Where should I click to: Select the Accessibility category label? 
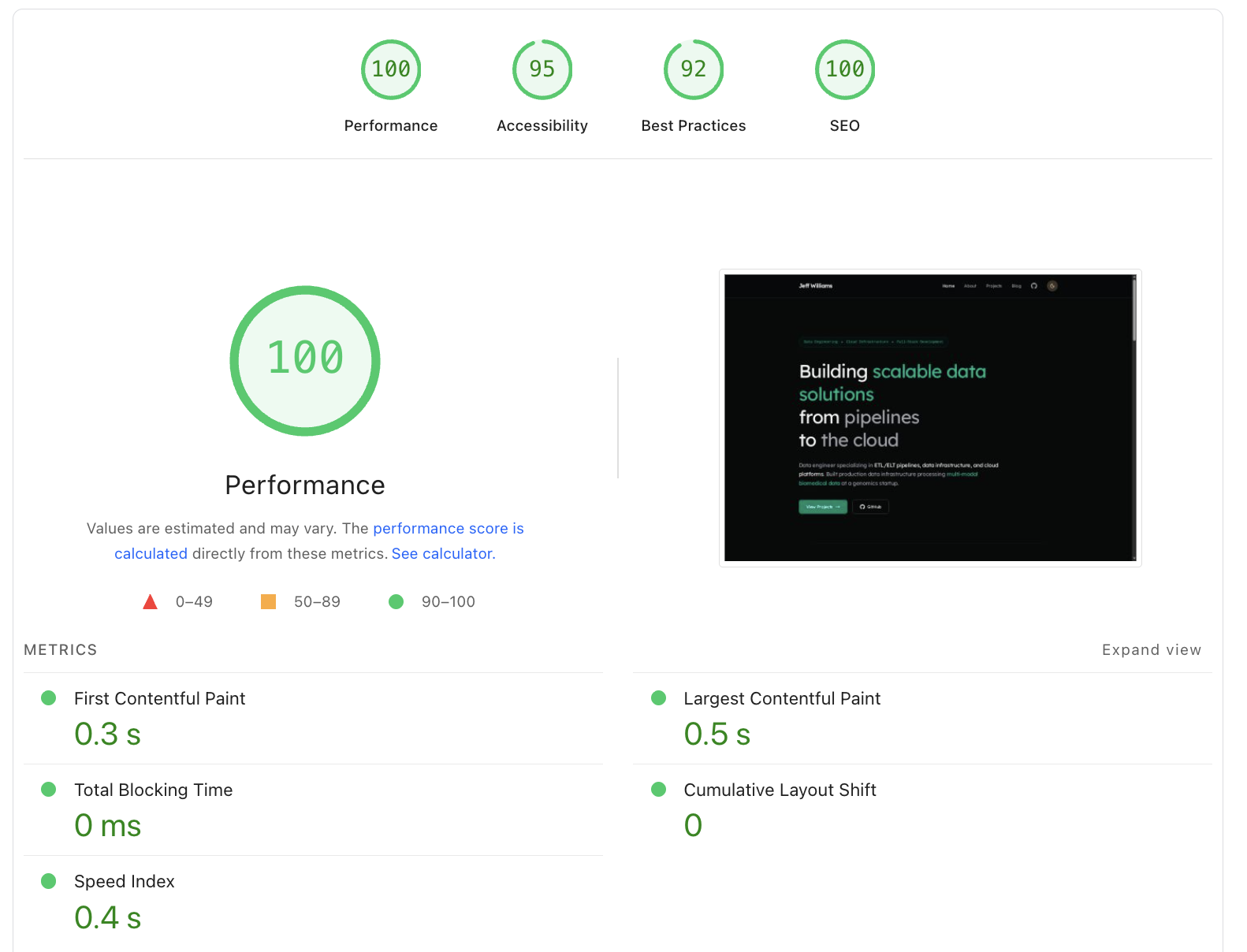coord(542,126)
